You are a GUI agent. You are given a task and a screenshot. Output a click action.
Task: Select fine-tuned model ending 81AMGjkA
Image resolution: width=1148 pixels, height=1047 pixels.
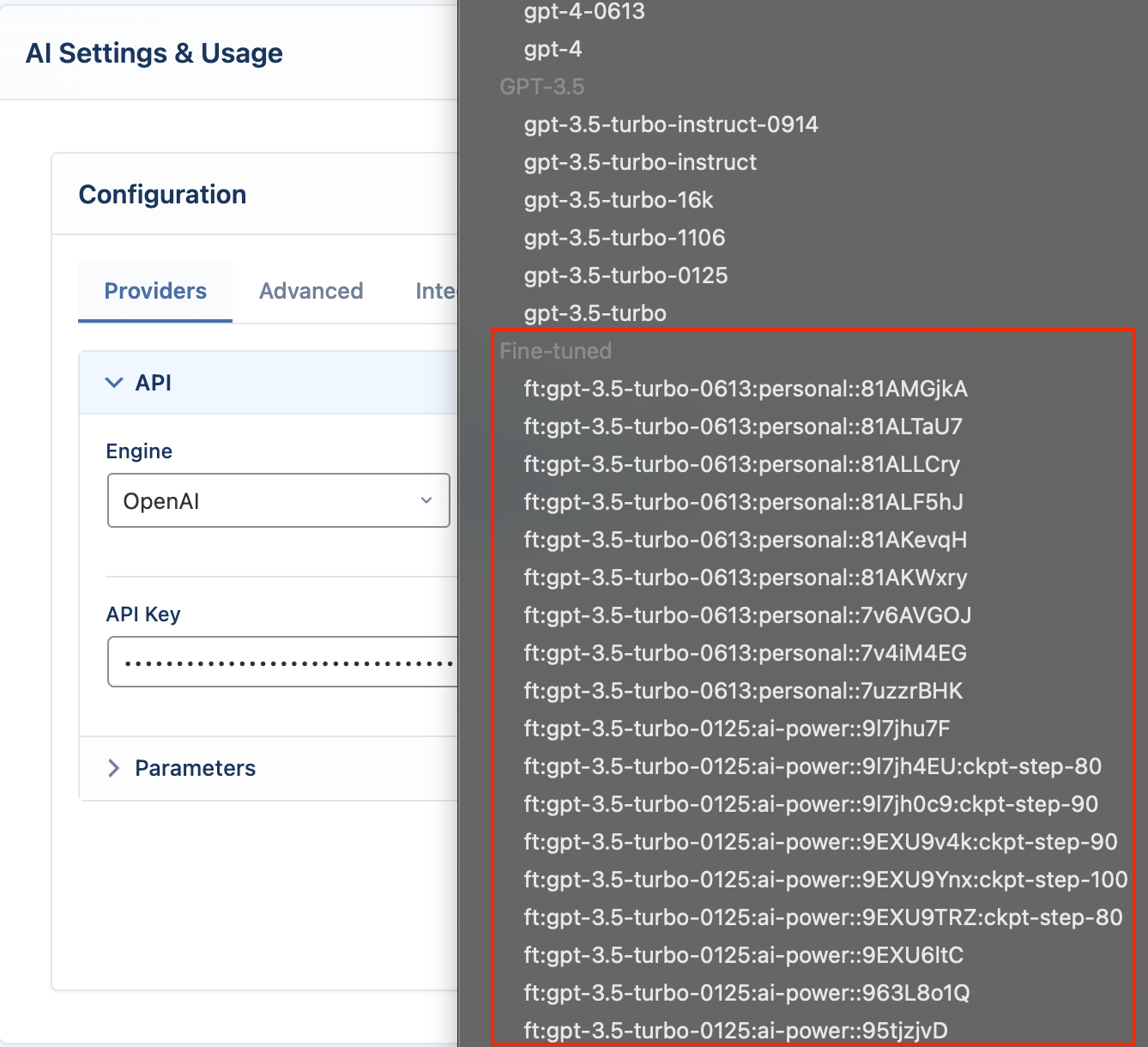[746, 389]
